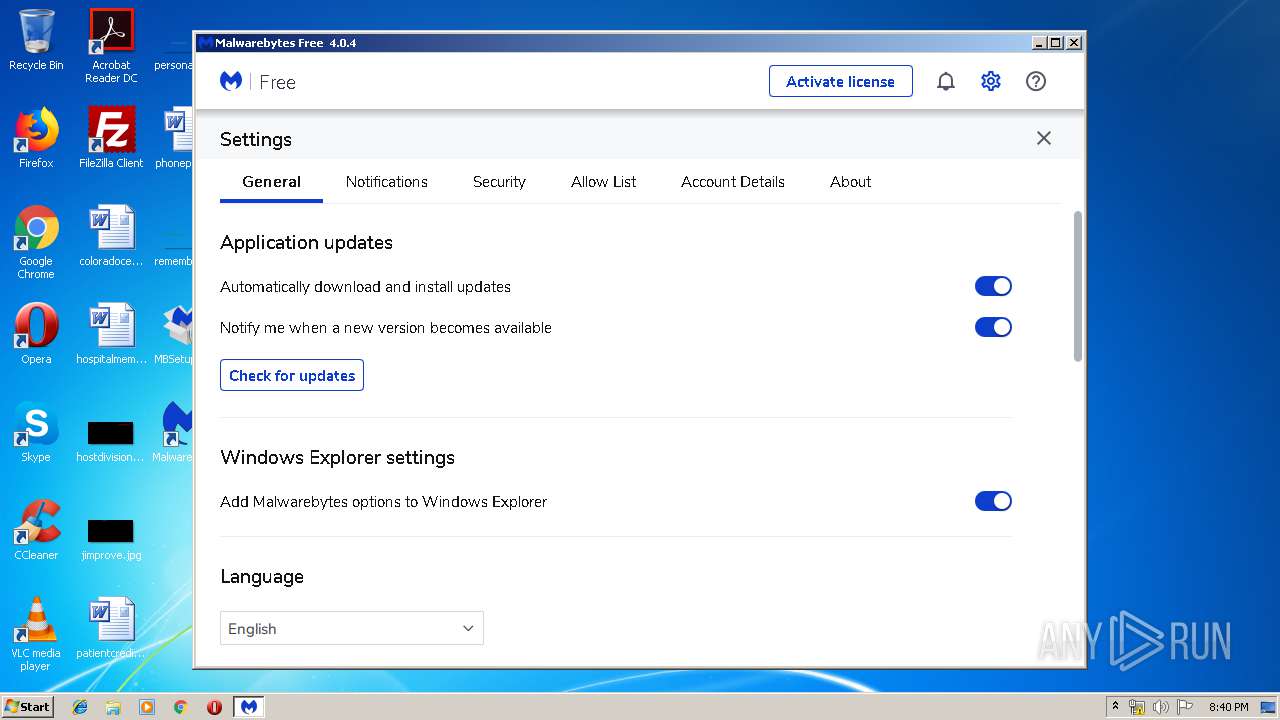The height and width of the screenshot is (720, 1280).
Task: Click the network tray icon
Action: coord(1138,707)
